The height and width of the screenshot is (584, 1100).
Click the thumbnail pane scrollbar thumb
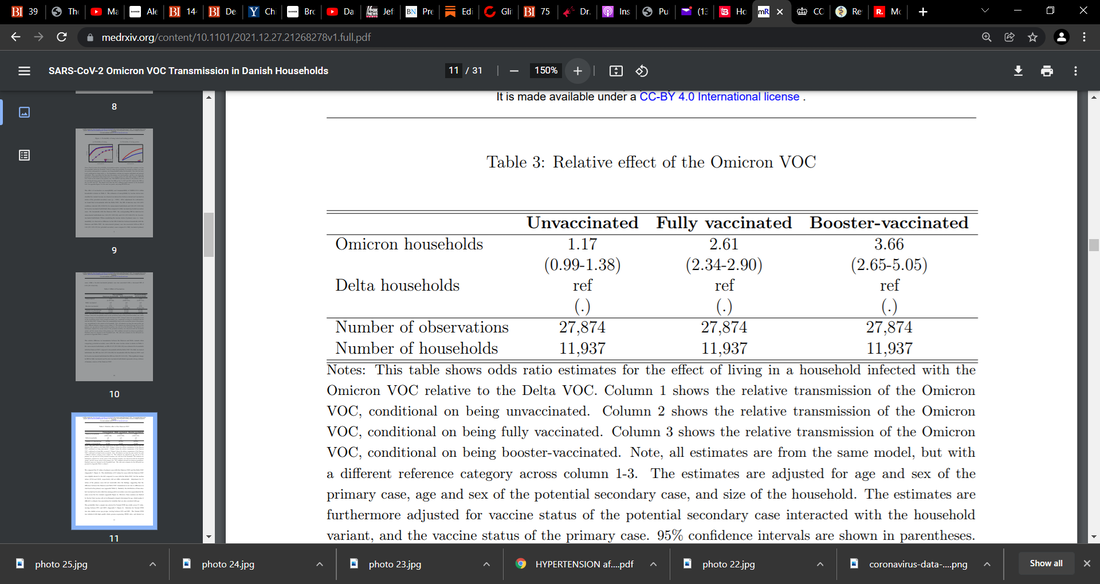[208, 235]
